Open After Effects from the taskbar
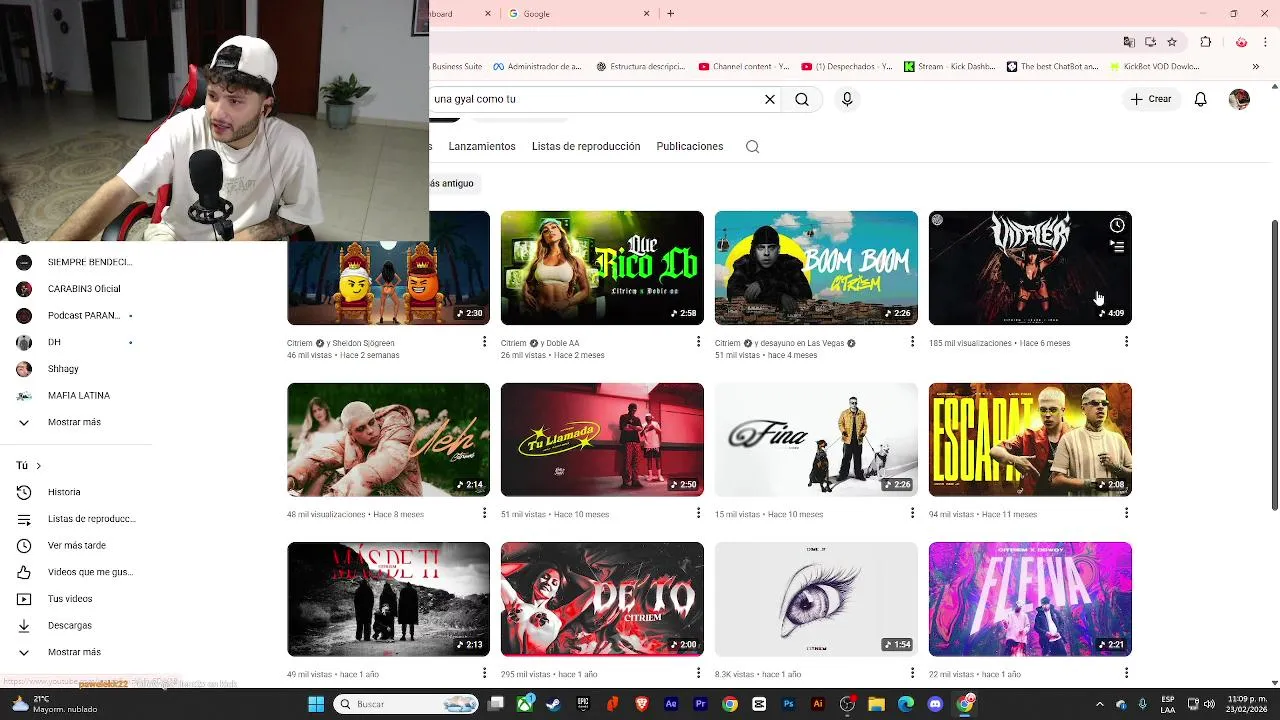1280x720 pixels. pyautogui.click(x=671, y=704)
